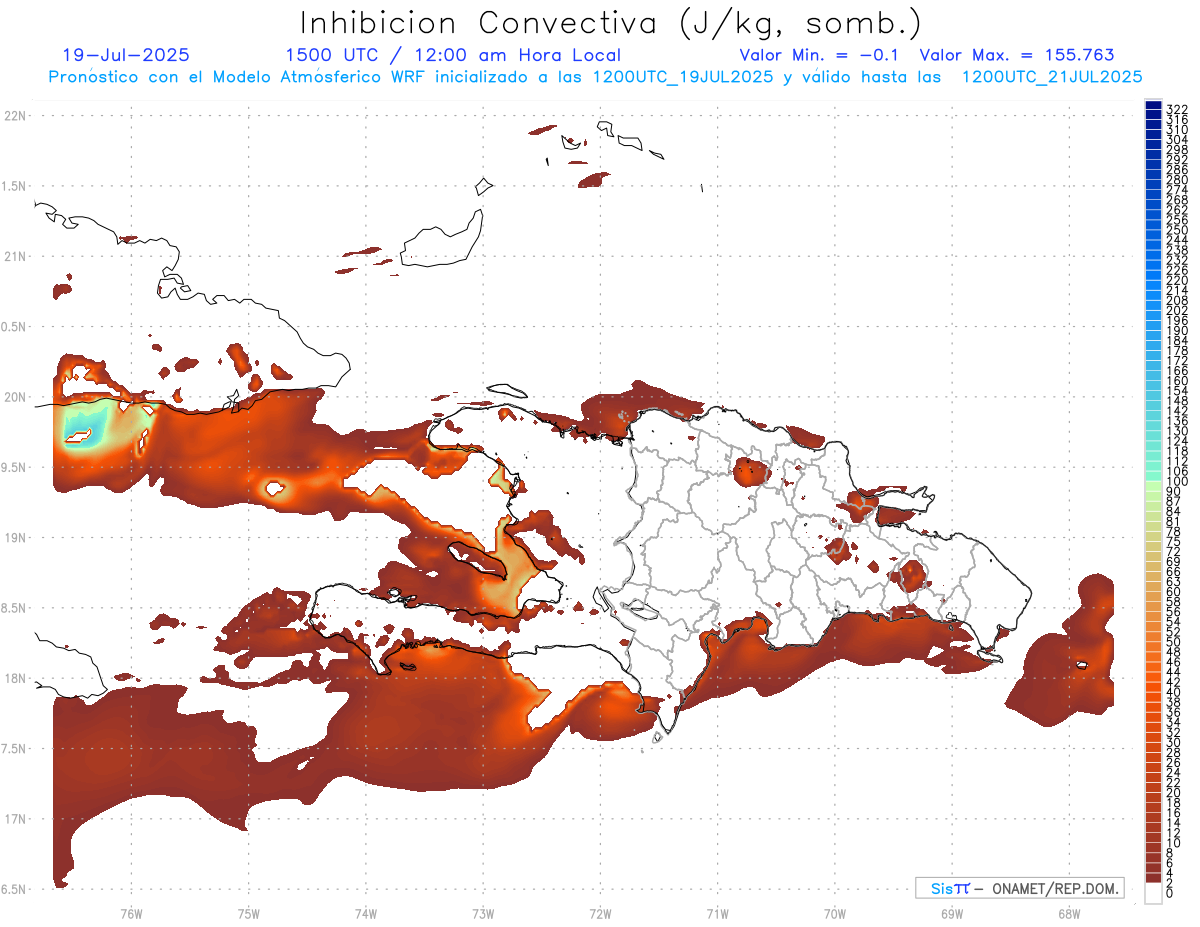Click the 70W longitude label
The image size is (1200, 927).
(835, 913)
